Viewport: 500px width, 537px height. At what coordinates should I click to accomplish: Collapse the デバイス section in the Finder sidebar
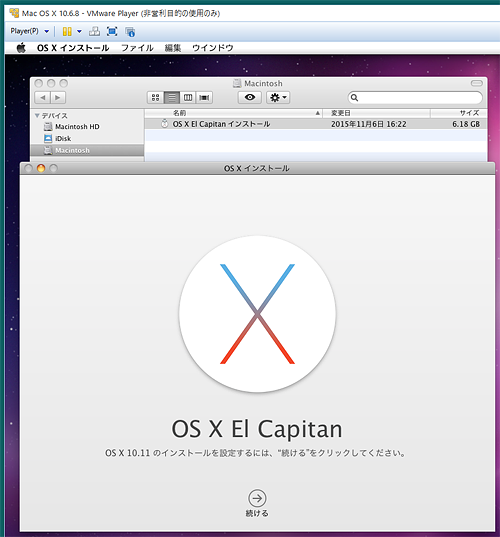coord(37,116)
